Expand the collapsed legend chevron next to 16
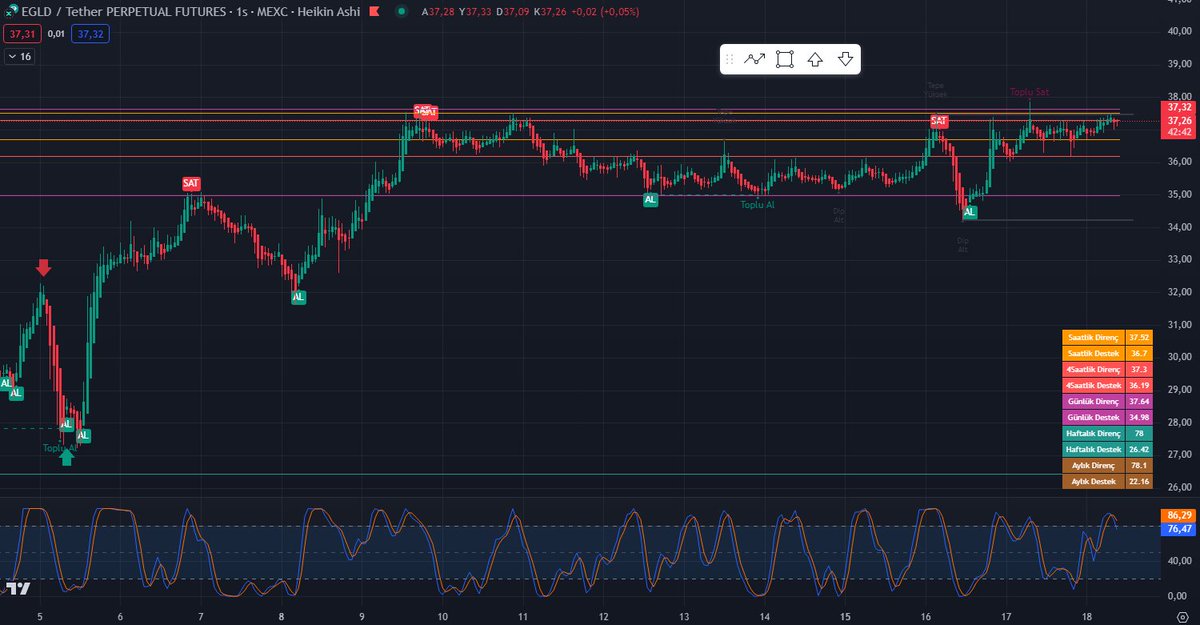This screenshot has width=1200, height=625. pos(14,58)
